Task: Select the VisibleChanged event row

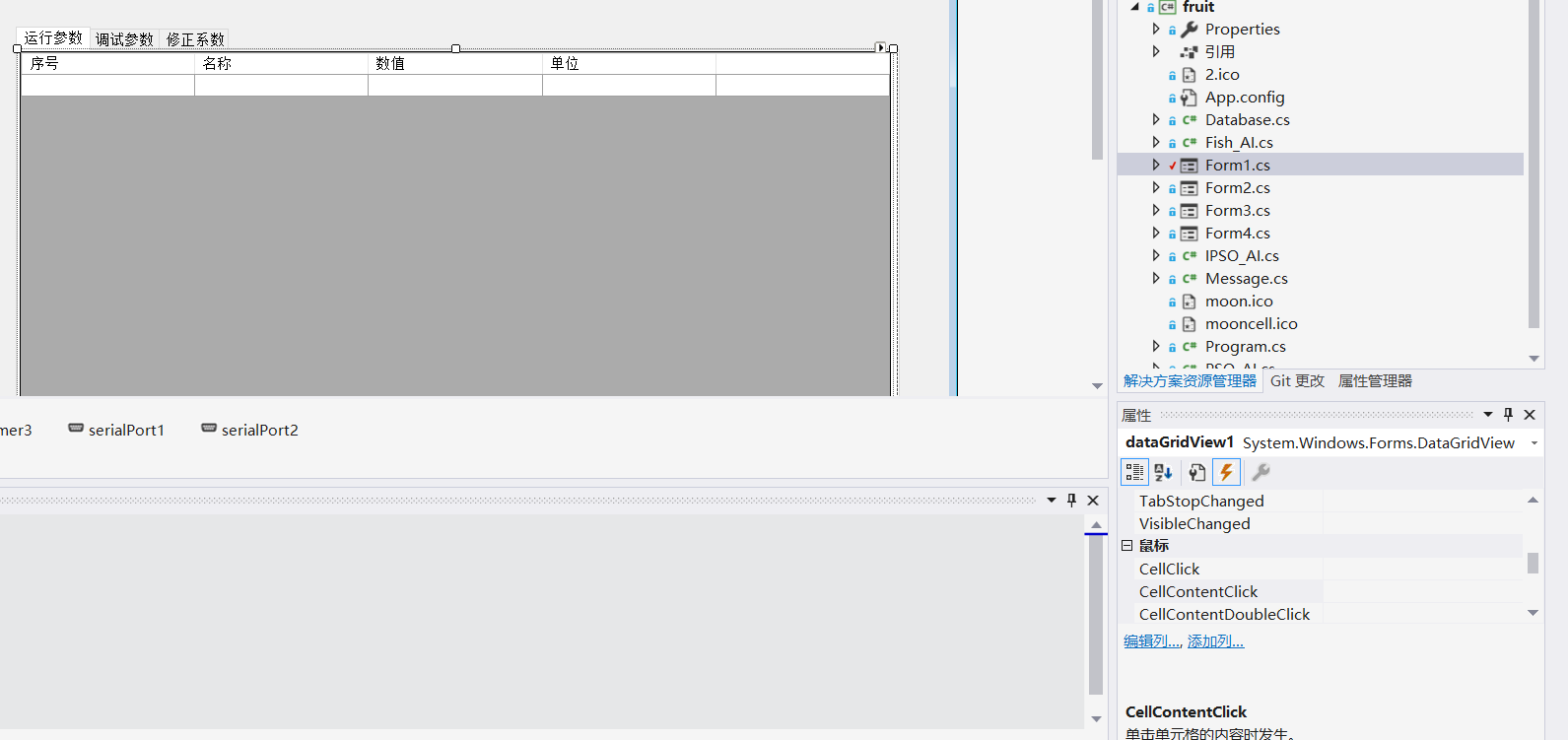Action: point(1321,524)
